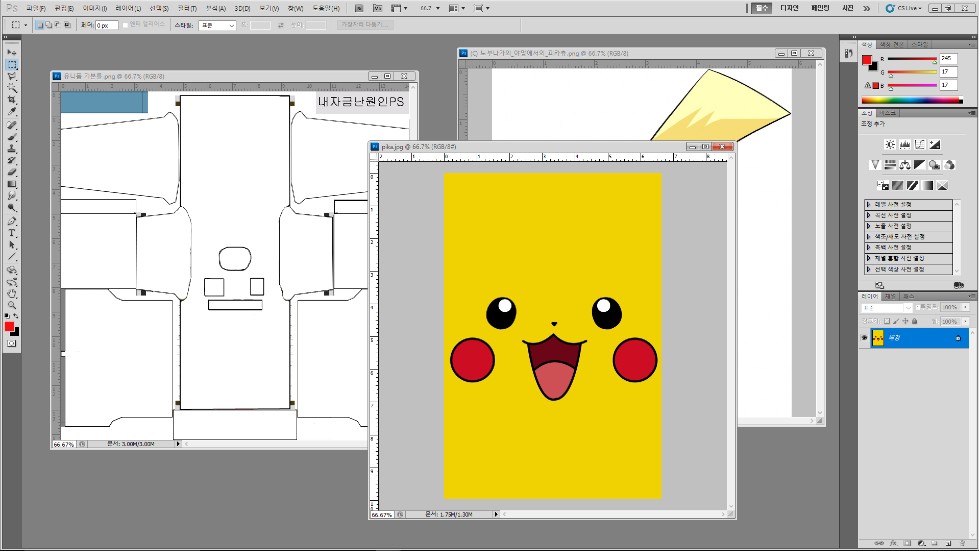This screenshot has height=551, width=979.
Task: Toggle visibility of the background layer
Action: point(865,339)
